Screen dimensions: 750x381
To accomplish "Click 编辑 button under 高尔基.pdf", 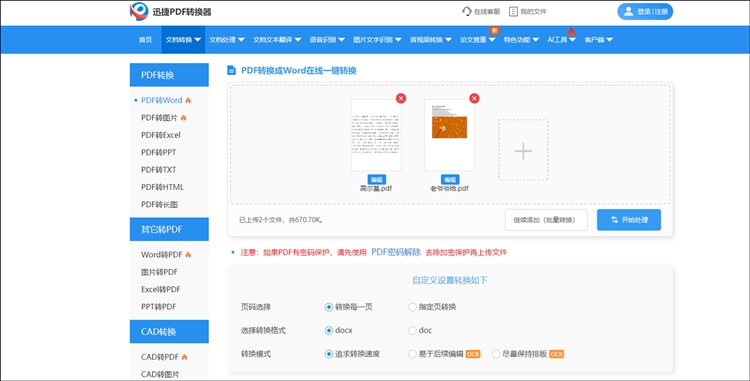I will point(377,180).
